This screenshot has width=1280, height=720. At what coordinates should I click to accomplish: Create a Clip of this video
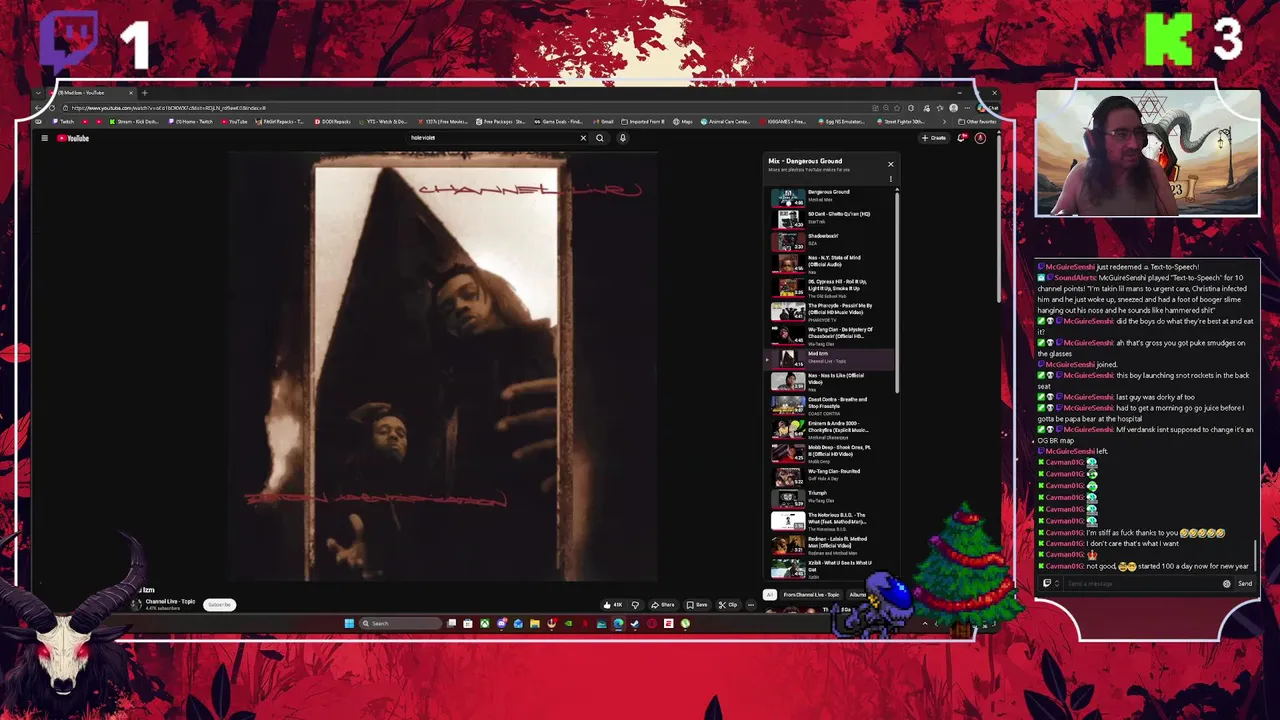point(728,605)
